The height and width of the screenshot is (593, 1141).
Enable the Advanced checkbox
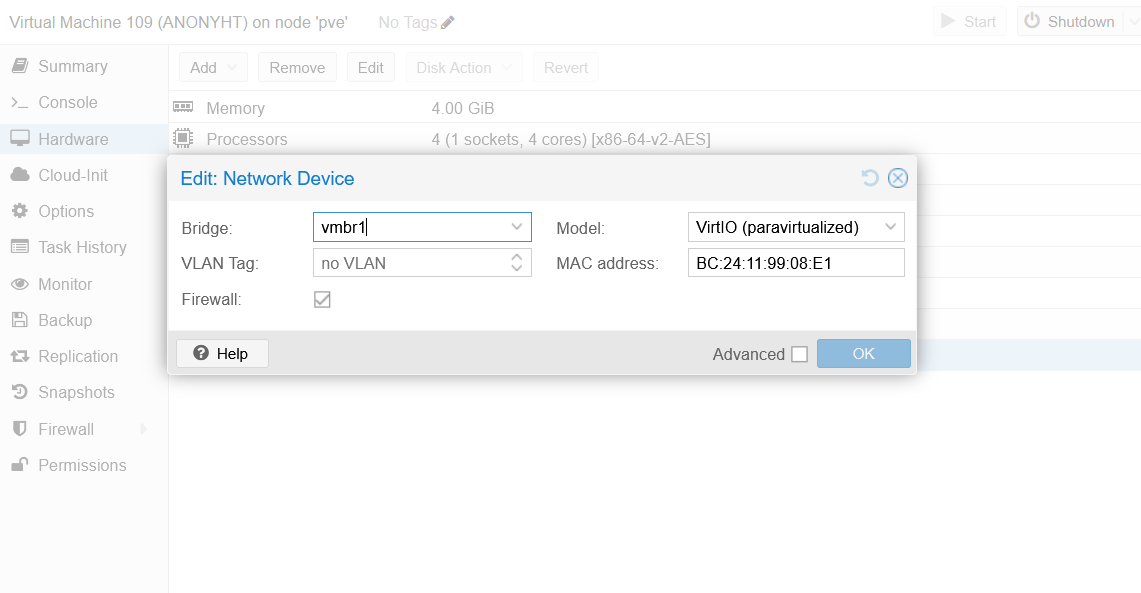pyautogui.click(x=799, y=354)
